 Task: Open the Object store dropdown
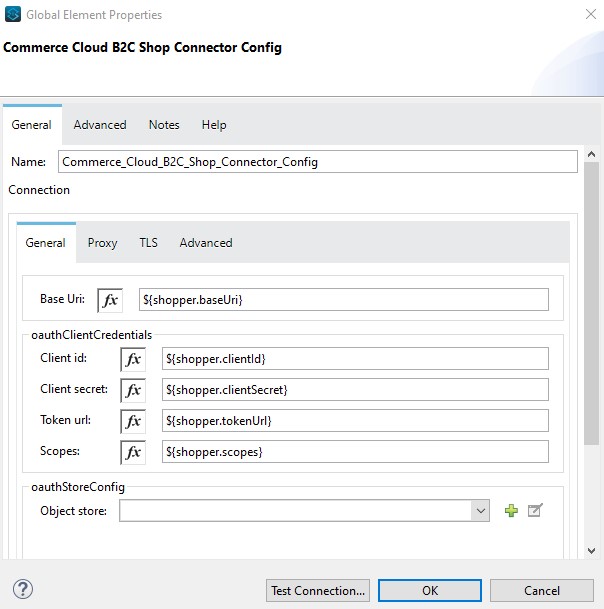click(480, 510)
